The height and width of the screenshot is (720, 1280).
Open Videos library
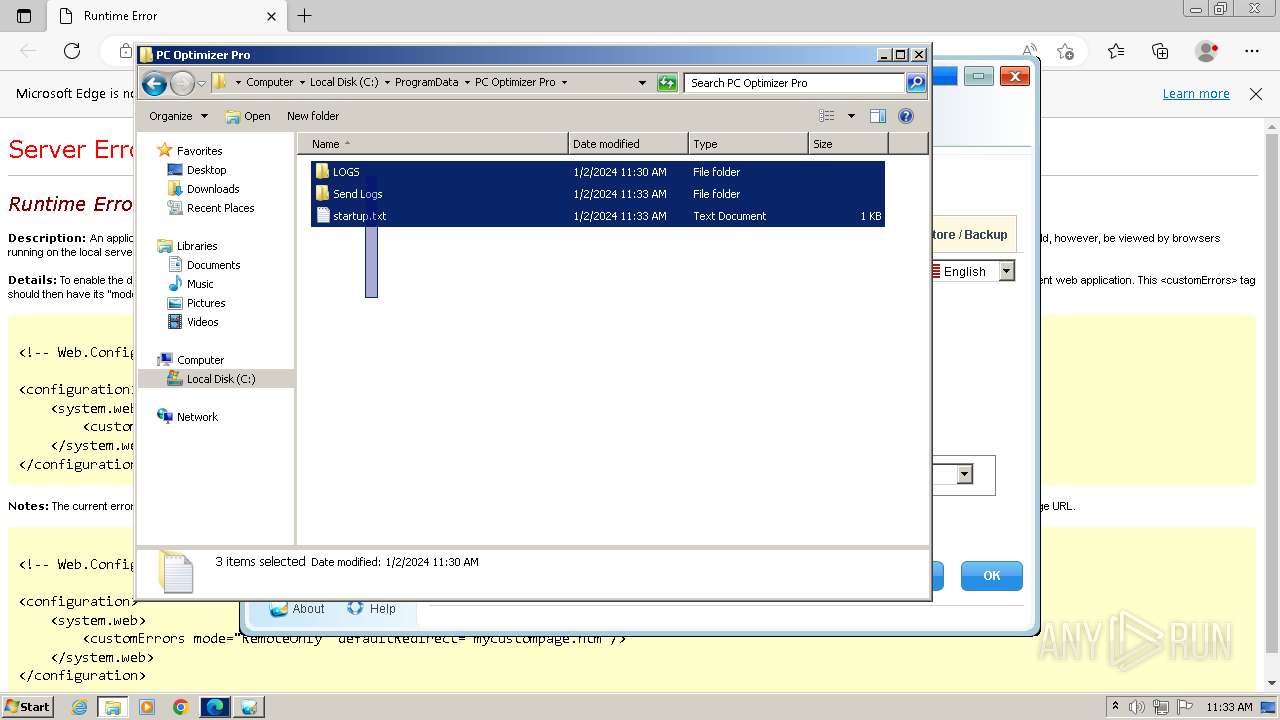[x=202, y=322]
